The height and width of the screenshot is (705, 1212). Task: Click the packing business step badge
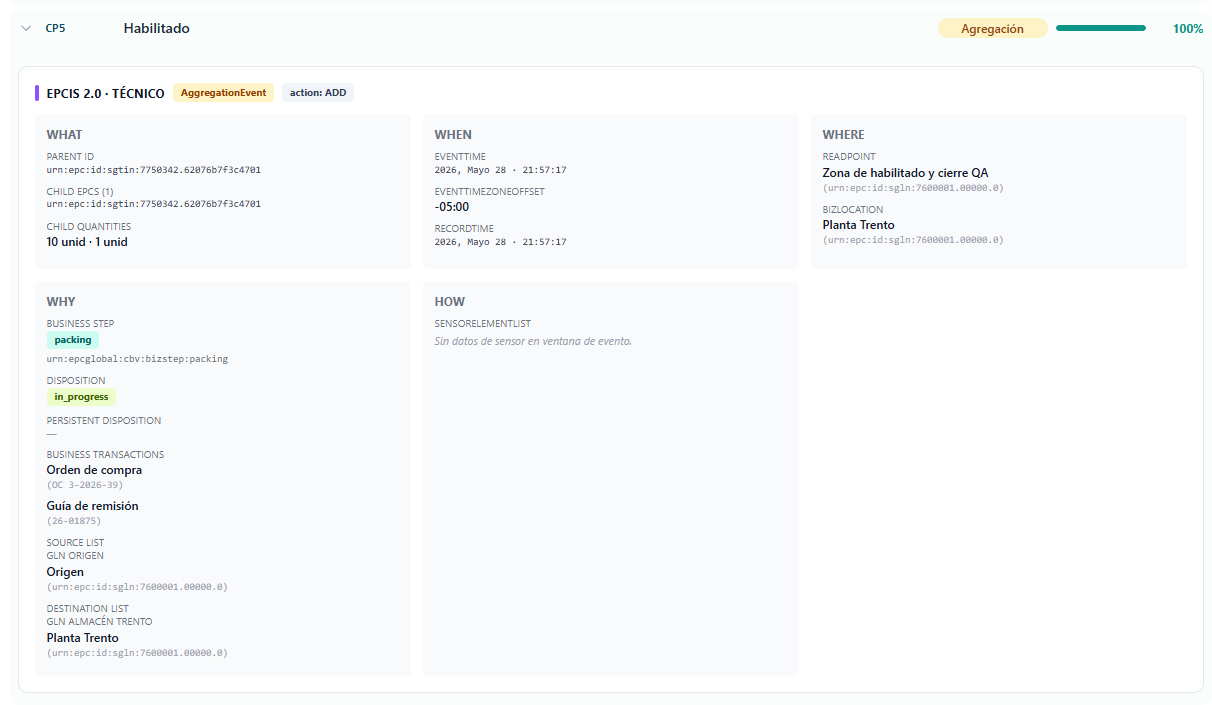coord(73,340)
